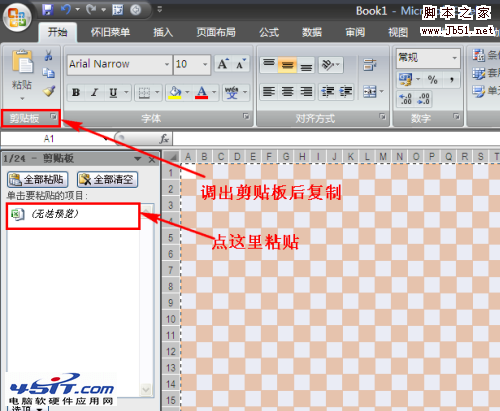Center text horizontally
Image resolution: width=500 pixels, height=411 pixels.
click(287, 91)
